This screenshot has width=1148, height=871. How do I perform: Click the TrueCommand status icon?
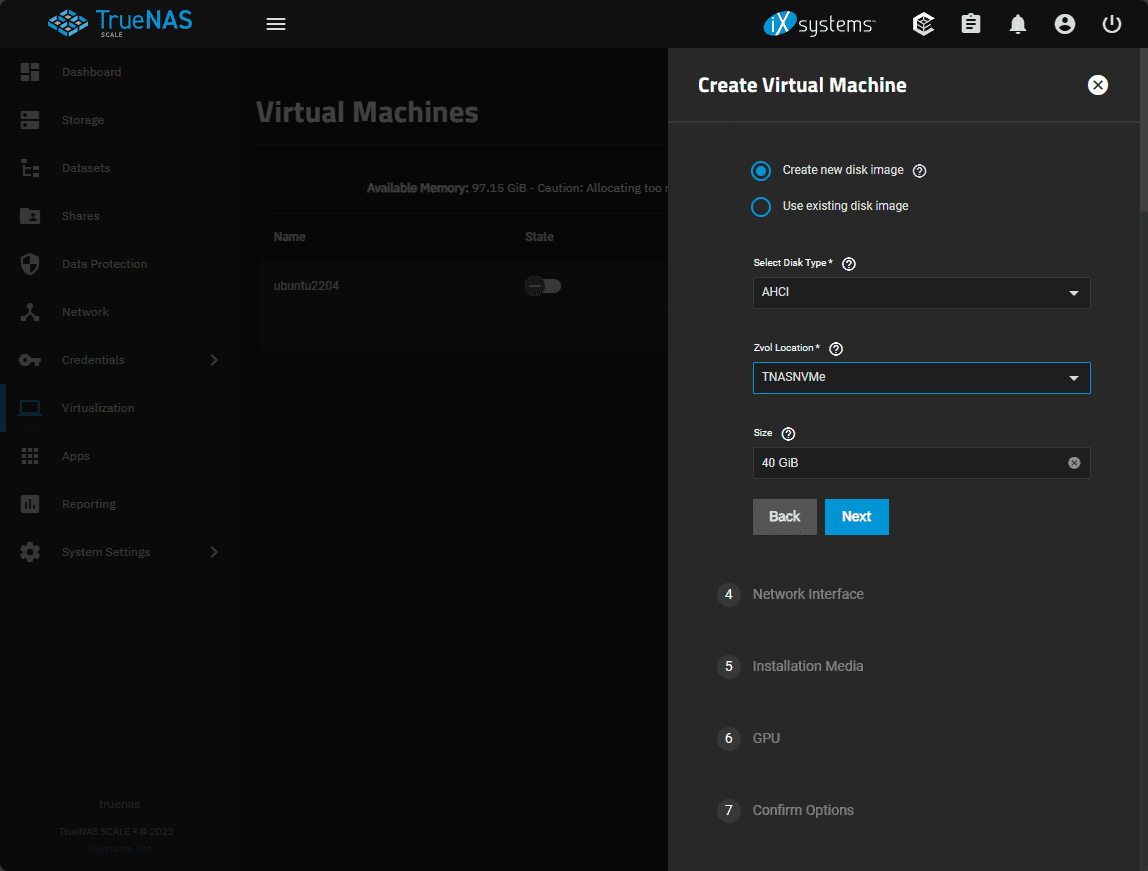click(924, 24)
